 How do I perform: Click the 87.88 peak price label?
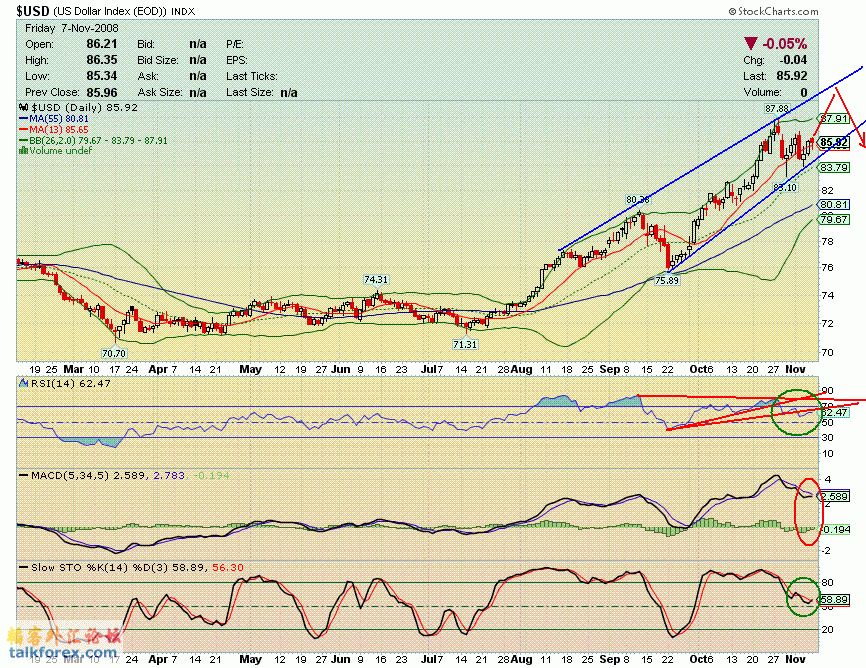tap(777, 108)
